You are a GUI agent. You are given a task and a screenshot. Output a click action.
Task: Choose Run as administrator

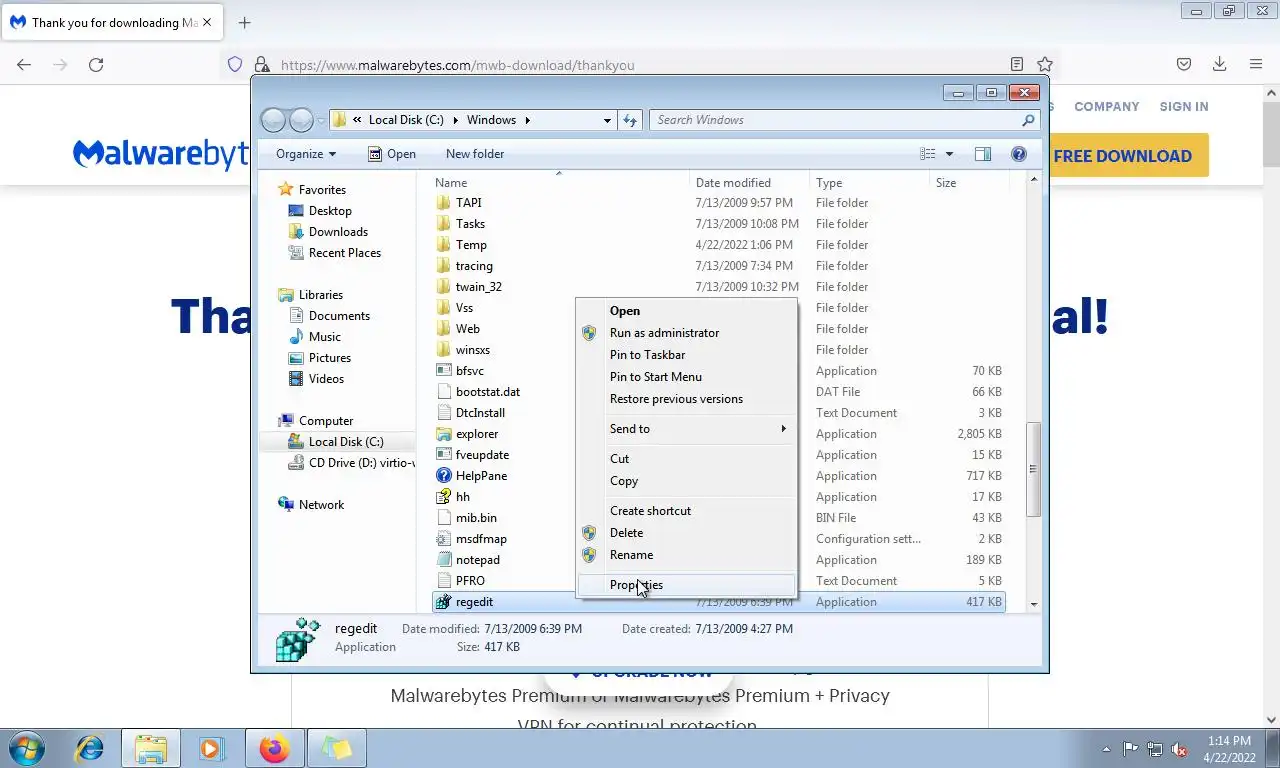(x=686, y=333)
